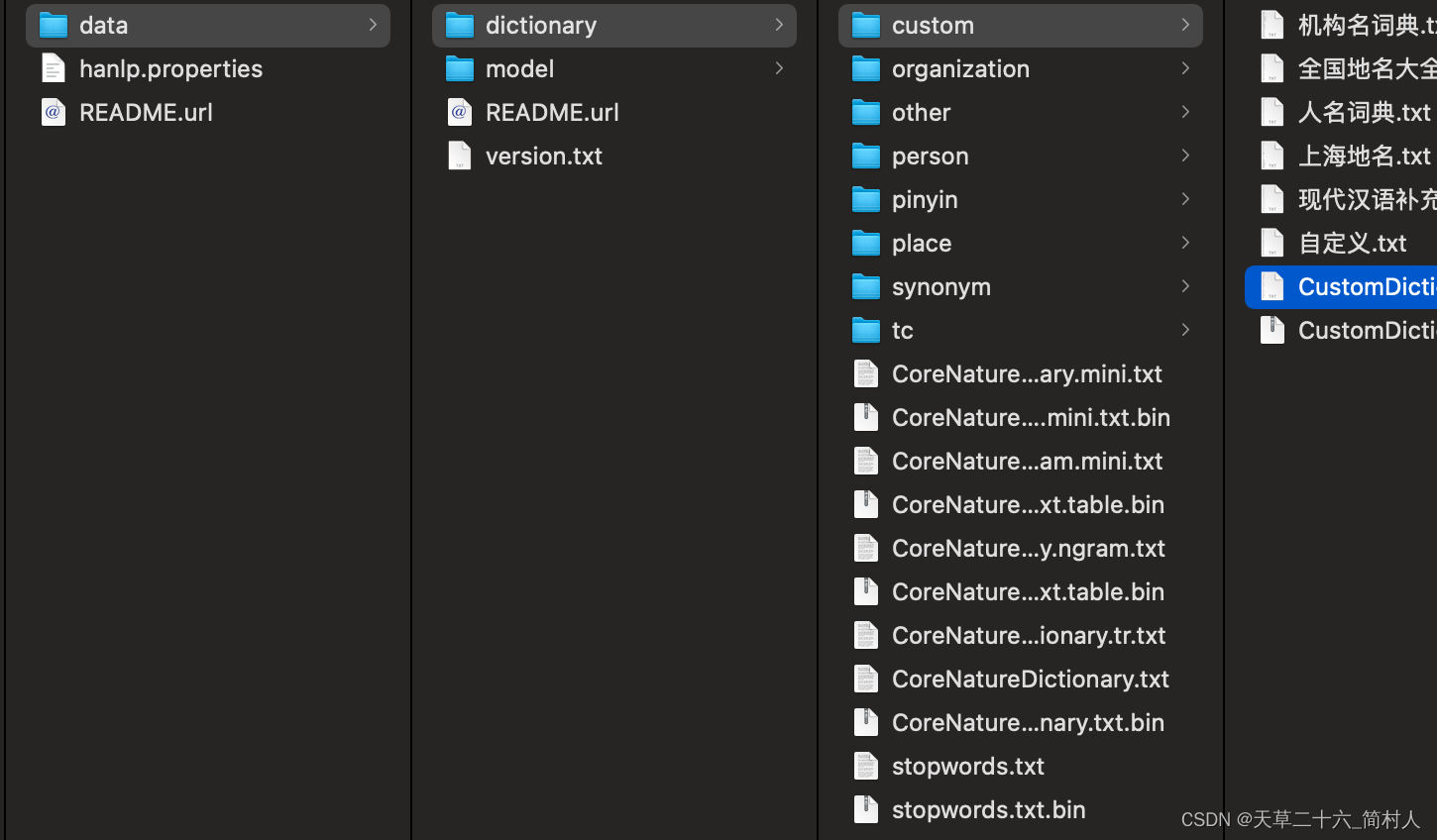Click the chevron on the other folder row

coord(1185,112)
